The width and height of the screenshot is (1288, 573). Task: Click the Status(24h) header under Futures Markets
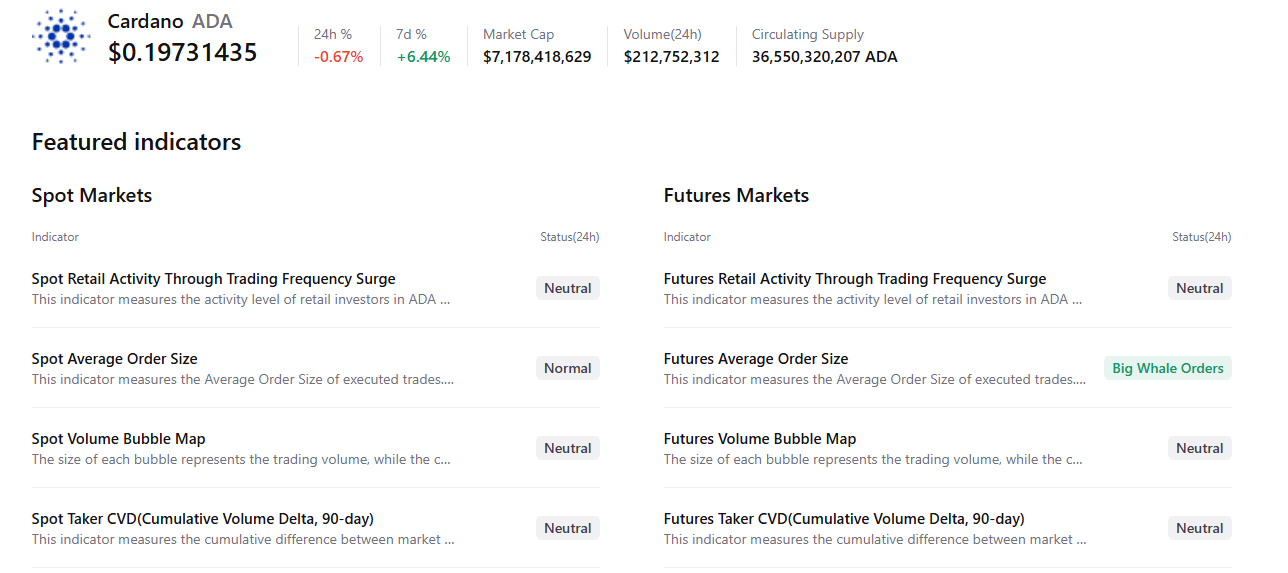click(1202, 237)
